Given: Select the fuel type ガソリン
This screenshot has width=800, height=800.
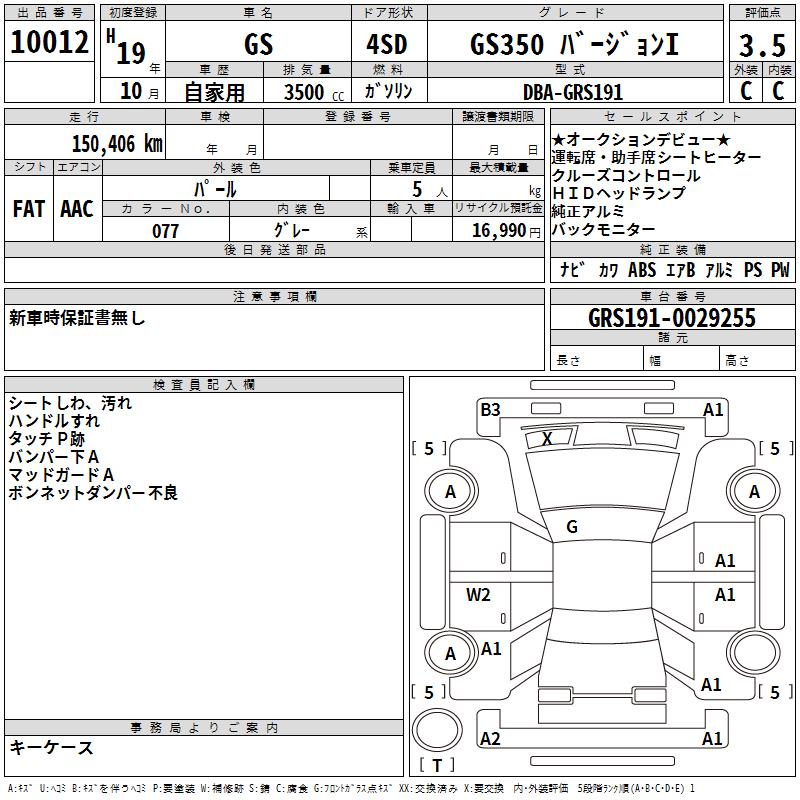Looking at the screenshot, I should tap(388, 91).
